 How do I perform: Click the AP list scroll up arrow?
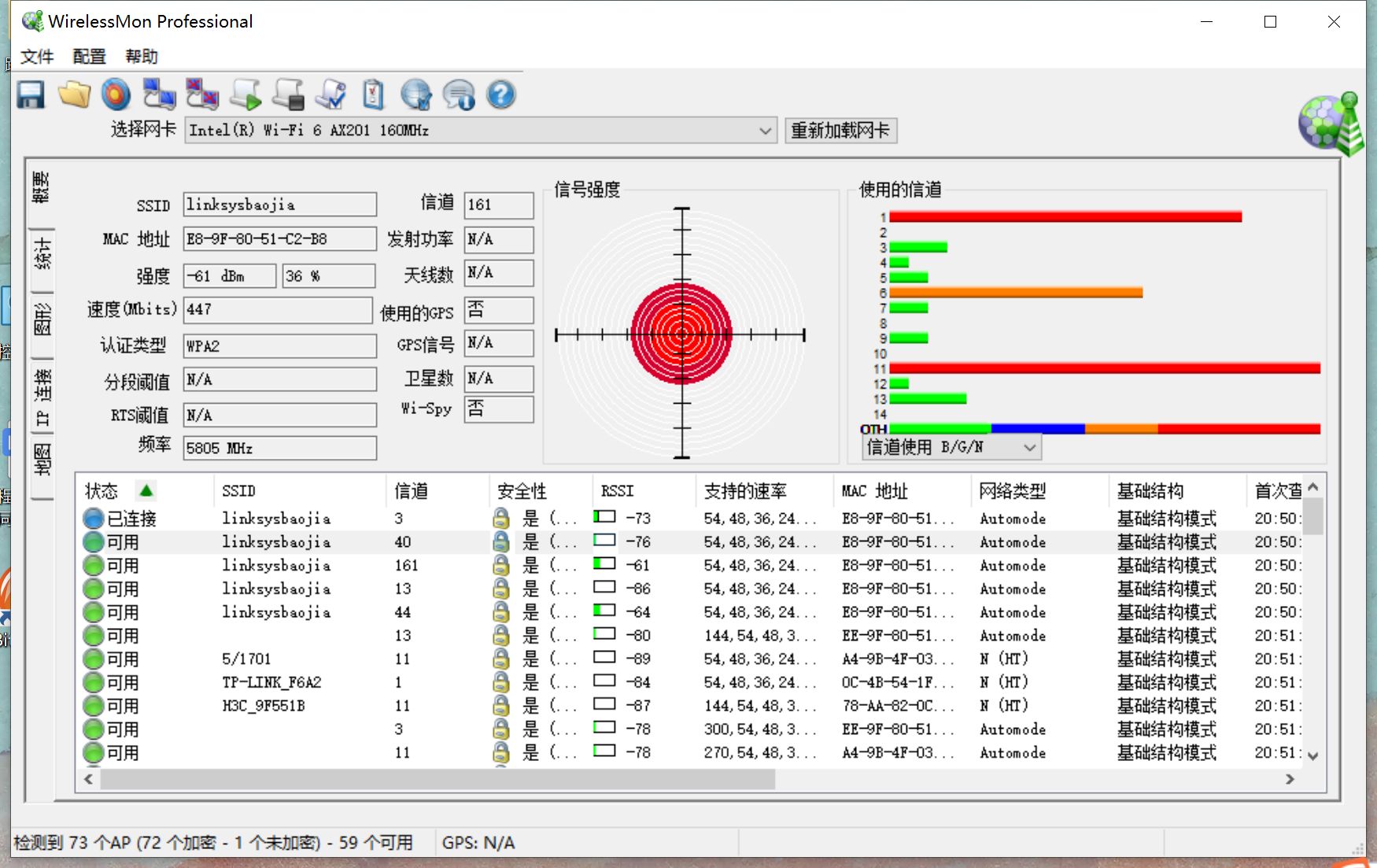pyautogui.click(x=1312, y=487)
